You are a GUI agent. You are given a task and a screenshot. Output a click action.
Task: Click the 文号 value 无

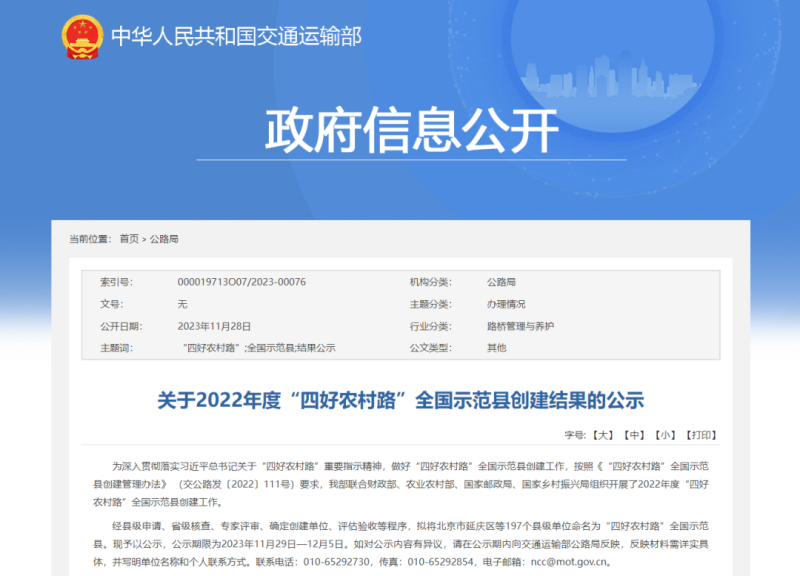tap(182, 304)
